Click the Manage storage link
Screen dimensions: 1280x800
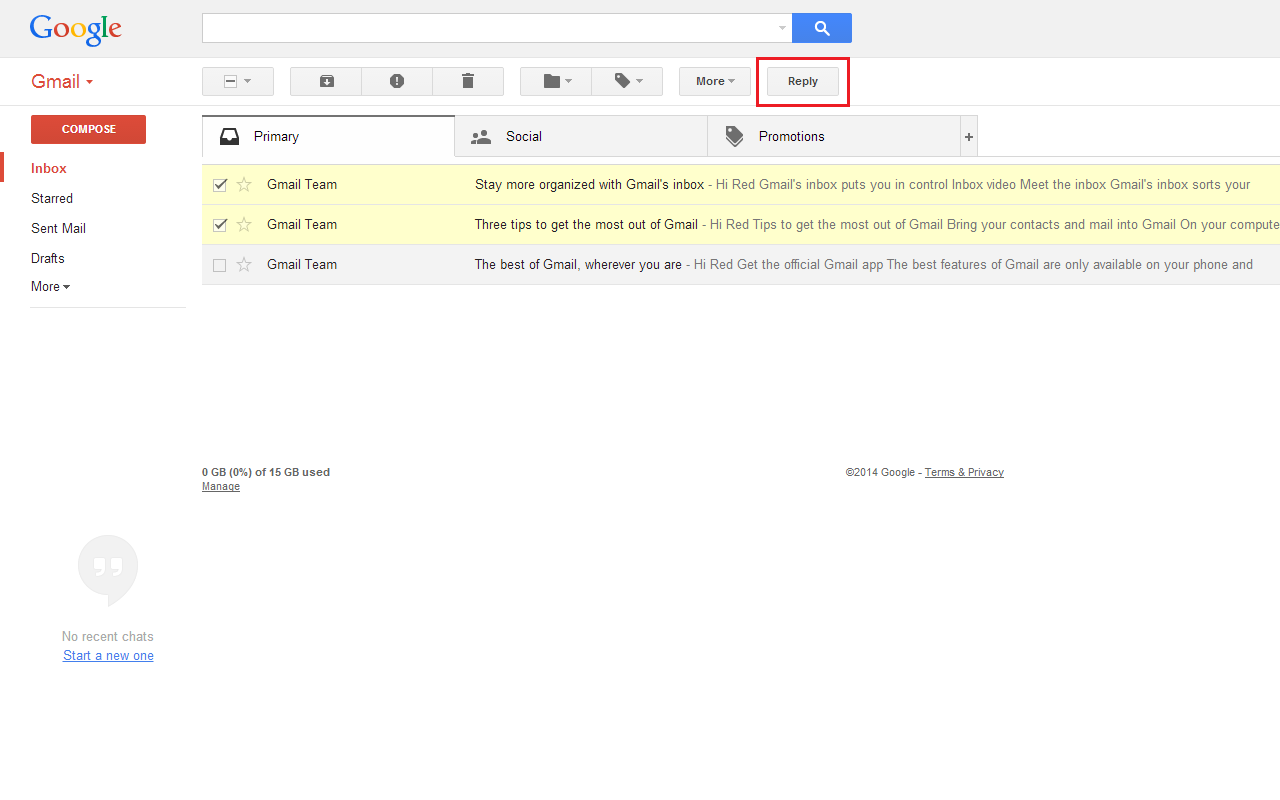pos(221,487)
